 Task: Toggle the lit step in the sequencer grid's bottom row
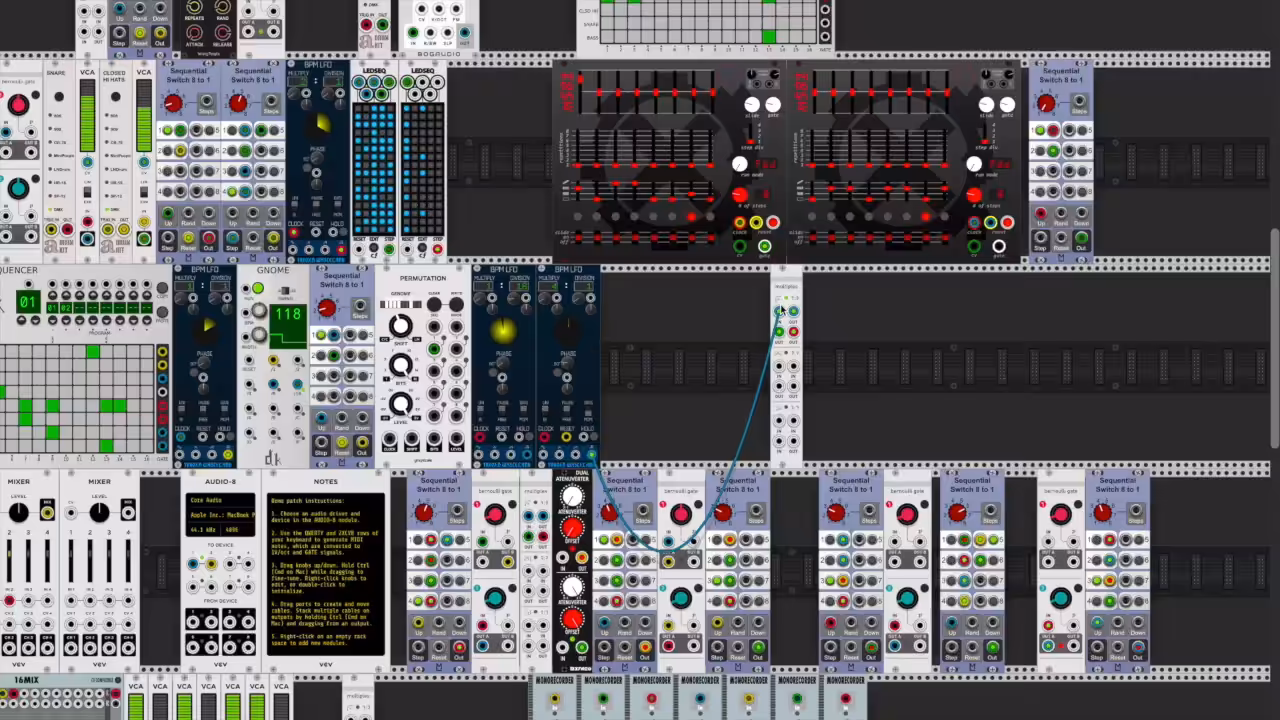106,445
